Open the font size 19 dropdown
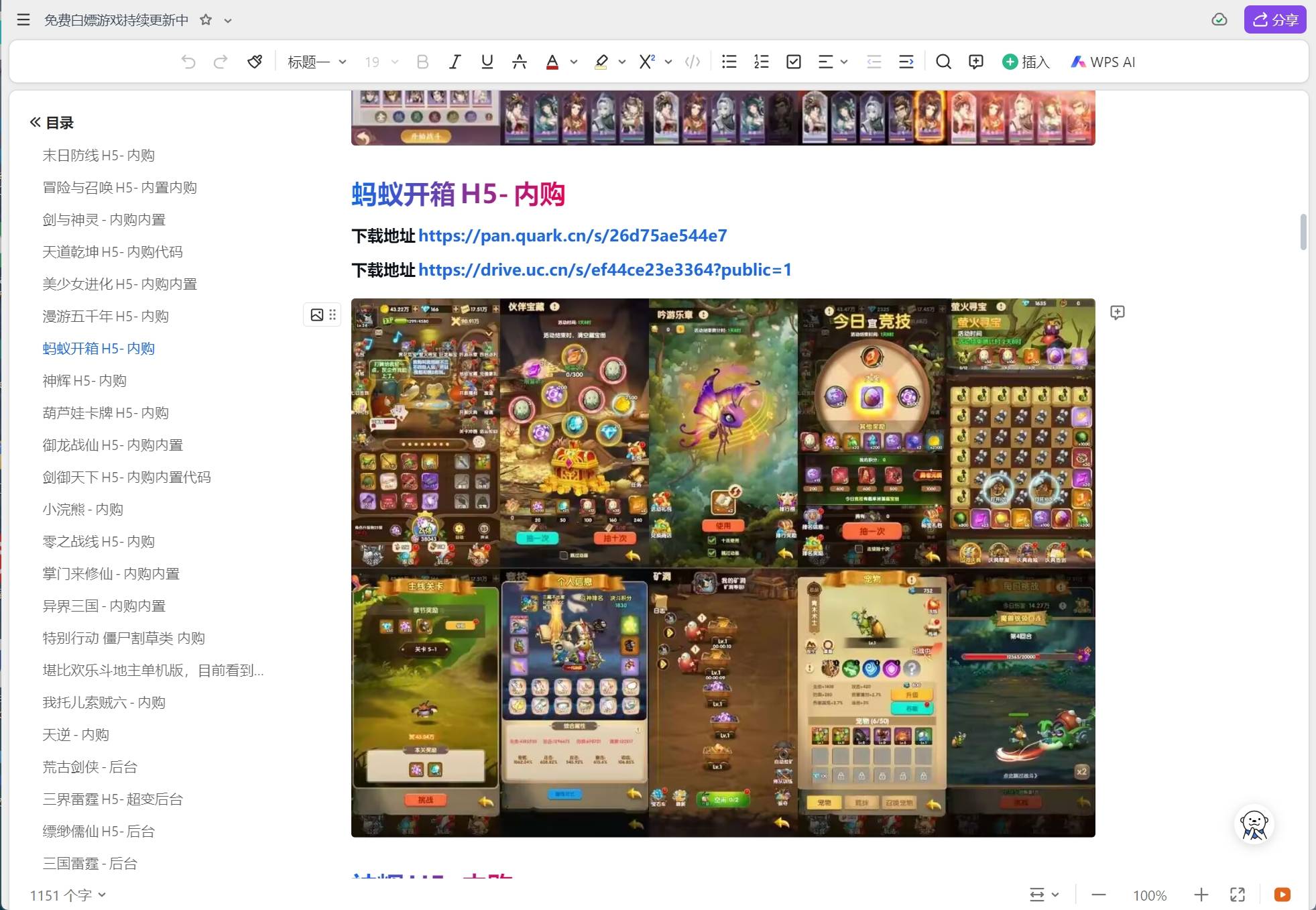 tap(381, 62)
